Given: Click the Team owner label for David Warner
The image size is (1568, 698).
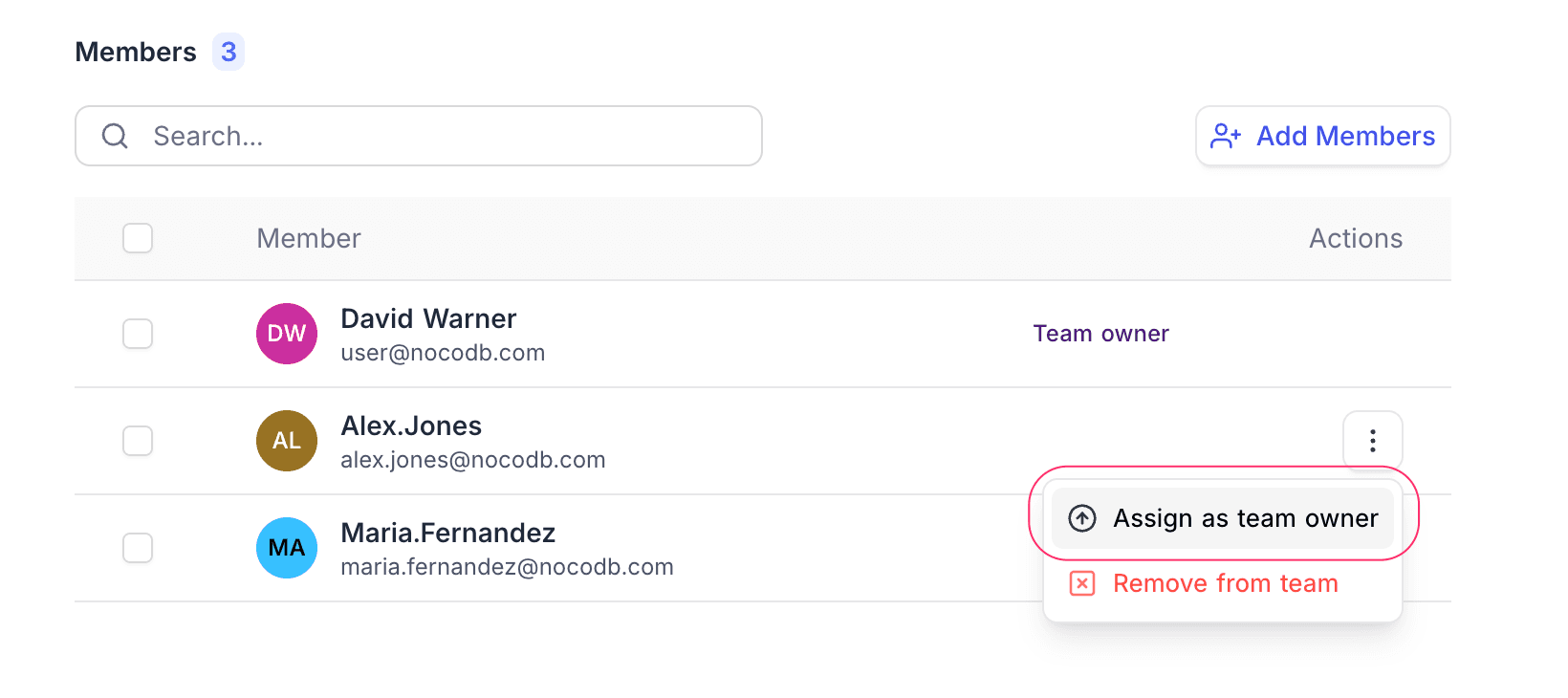Looking at the screenshot, I should coord(1100,333).
